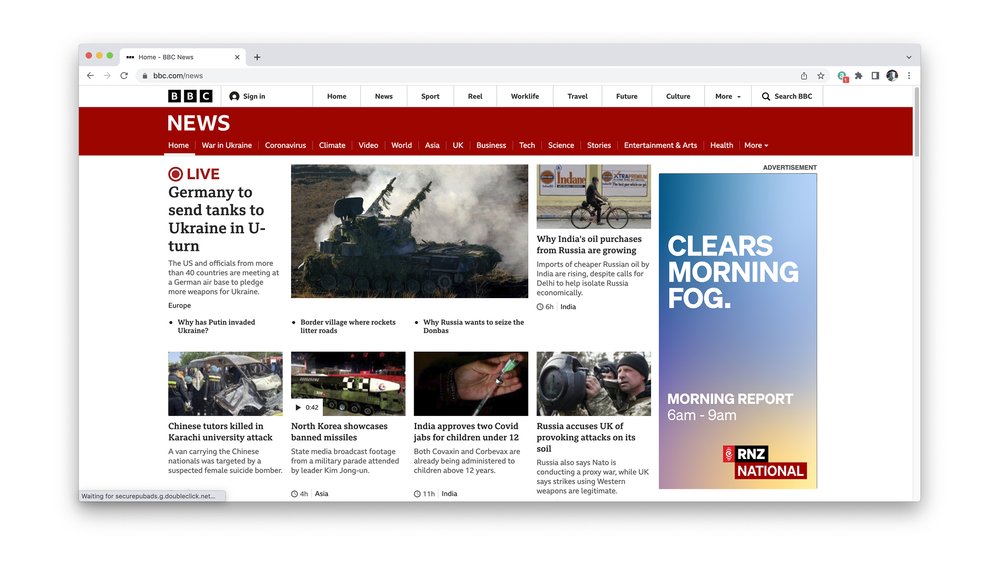Click the browser back arrow
The image size is (1000, 563).
90,75
